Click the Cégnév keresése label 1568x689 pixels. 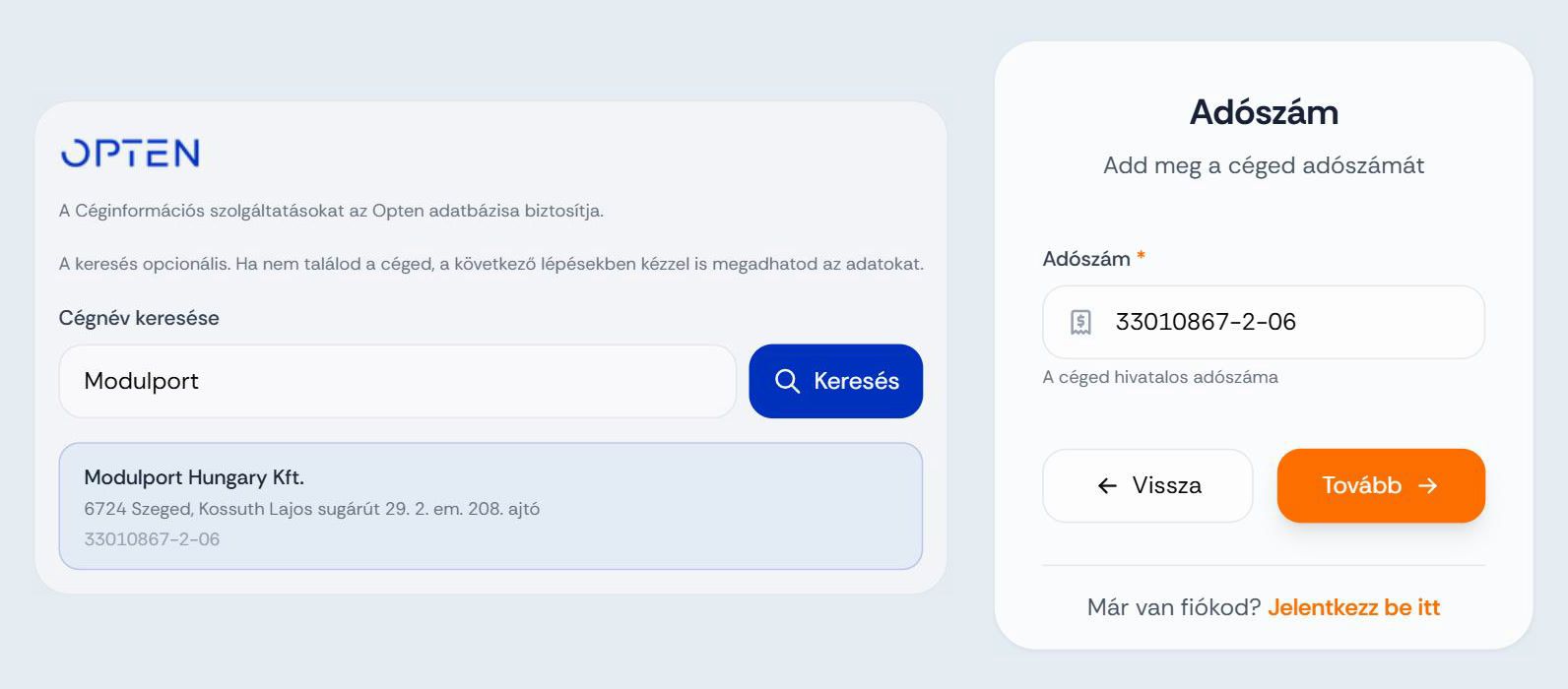click(x=139, y=318)
